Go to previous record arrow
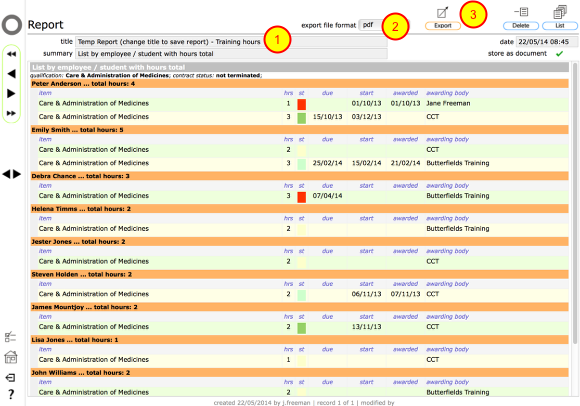 11,74
